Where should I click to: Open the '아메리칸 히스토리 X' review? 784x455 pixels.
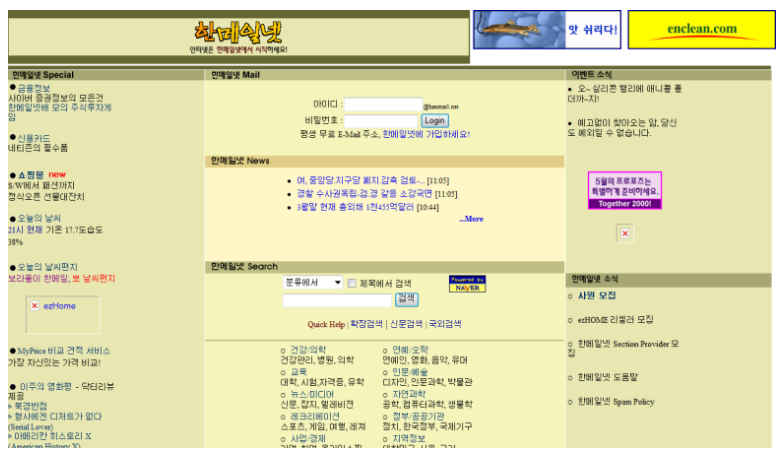pos(52,436)
